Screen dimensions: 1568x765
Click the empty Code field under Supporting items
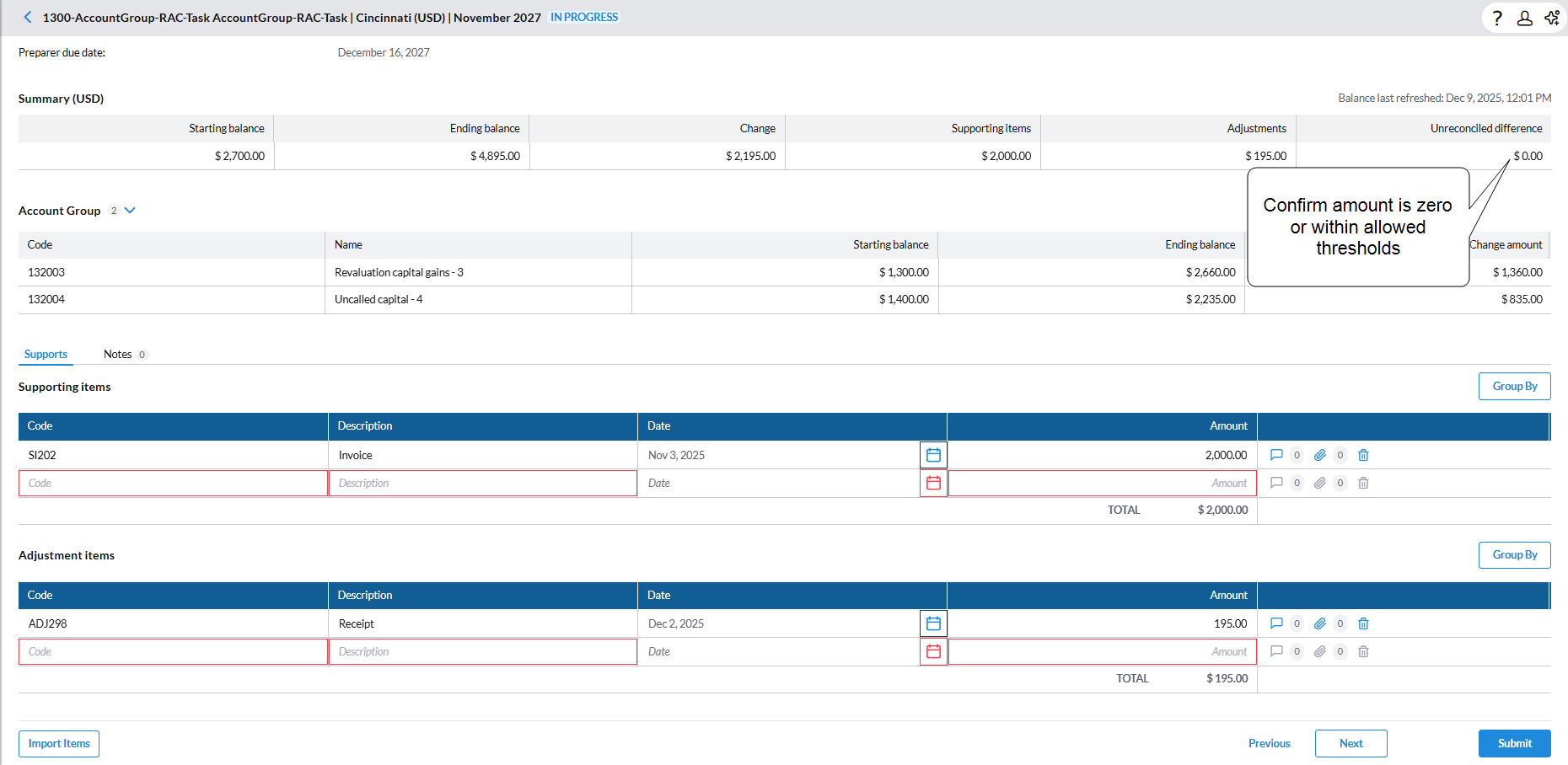coord(173,483)
